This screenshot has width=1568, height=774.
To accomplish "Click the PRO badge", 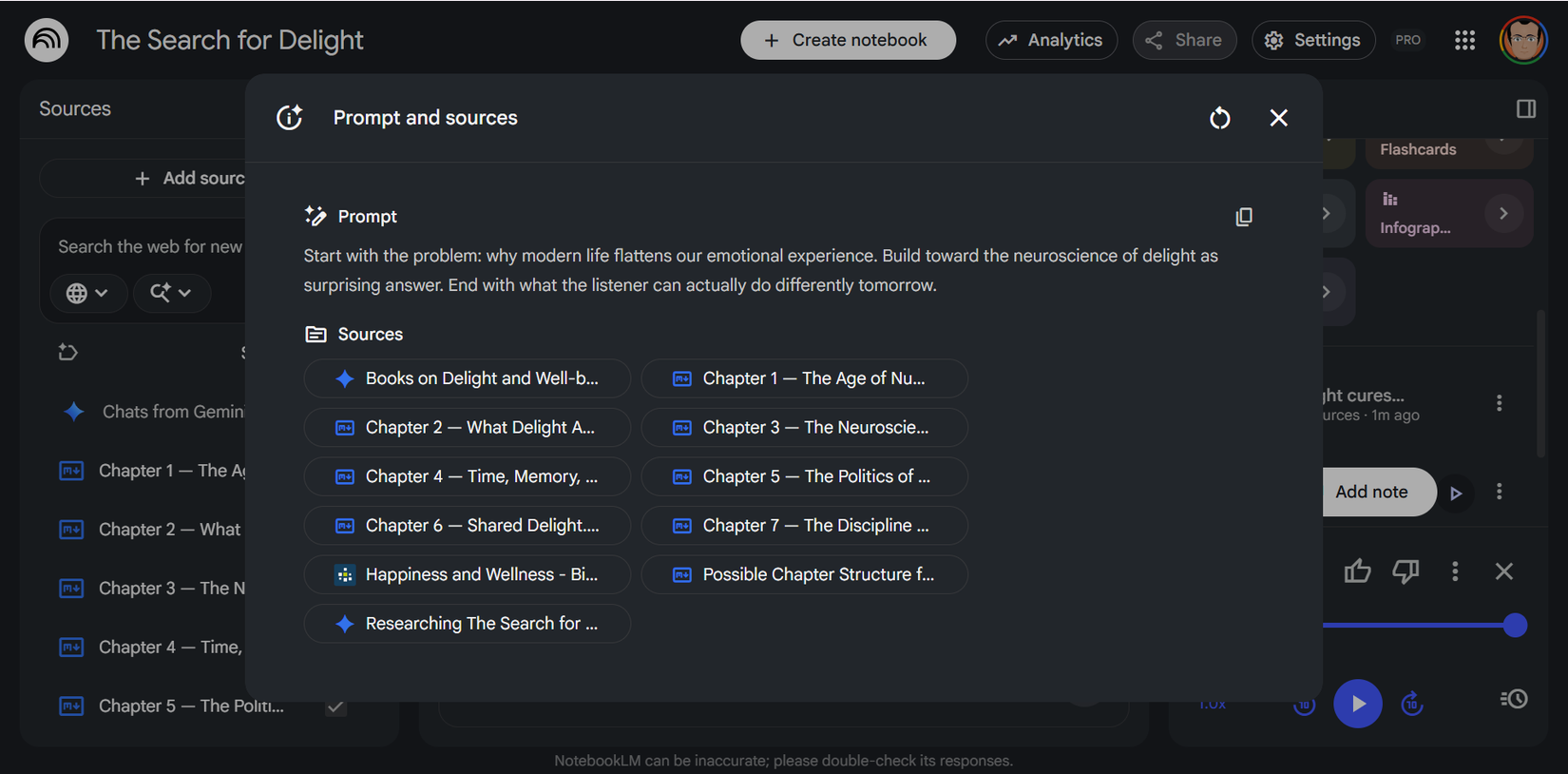I will pyautogui.click(x=1408, y=40).
